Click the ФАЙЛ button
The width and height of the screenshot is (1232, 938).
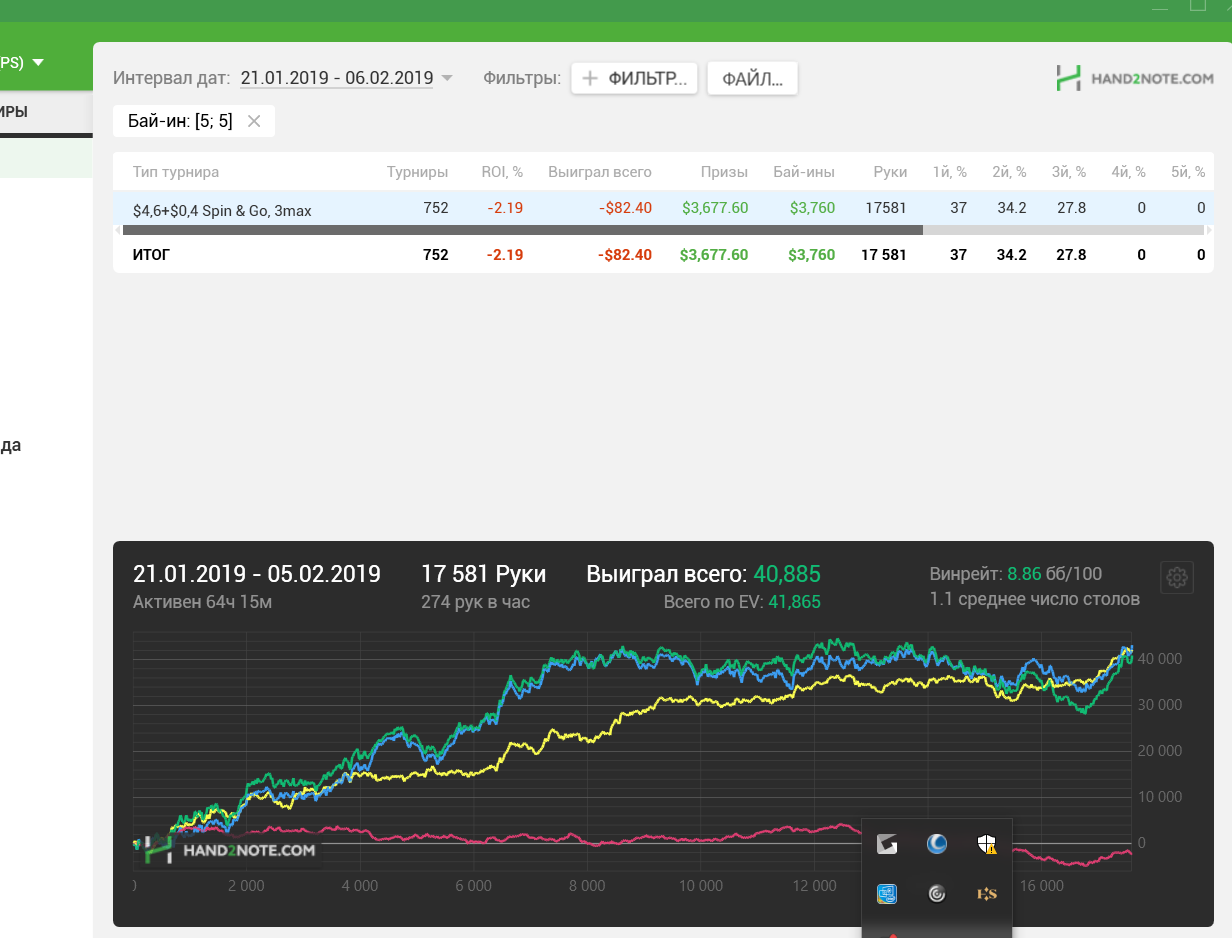click(752, 78)
